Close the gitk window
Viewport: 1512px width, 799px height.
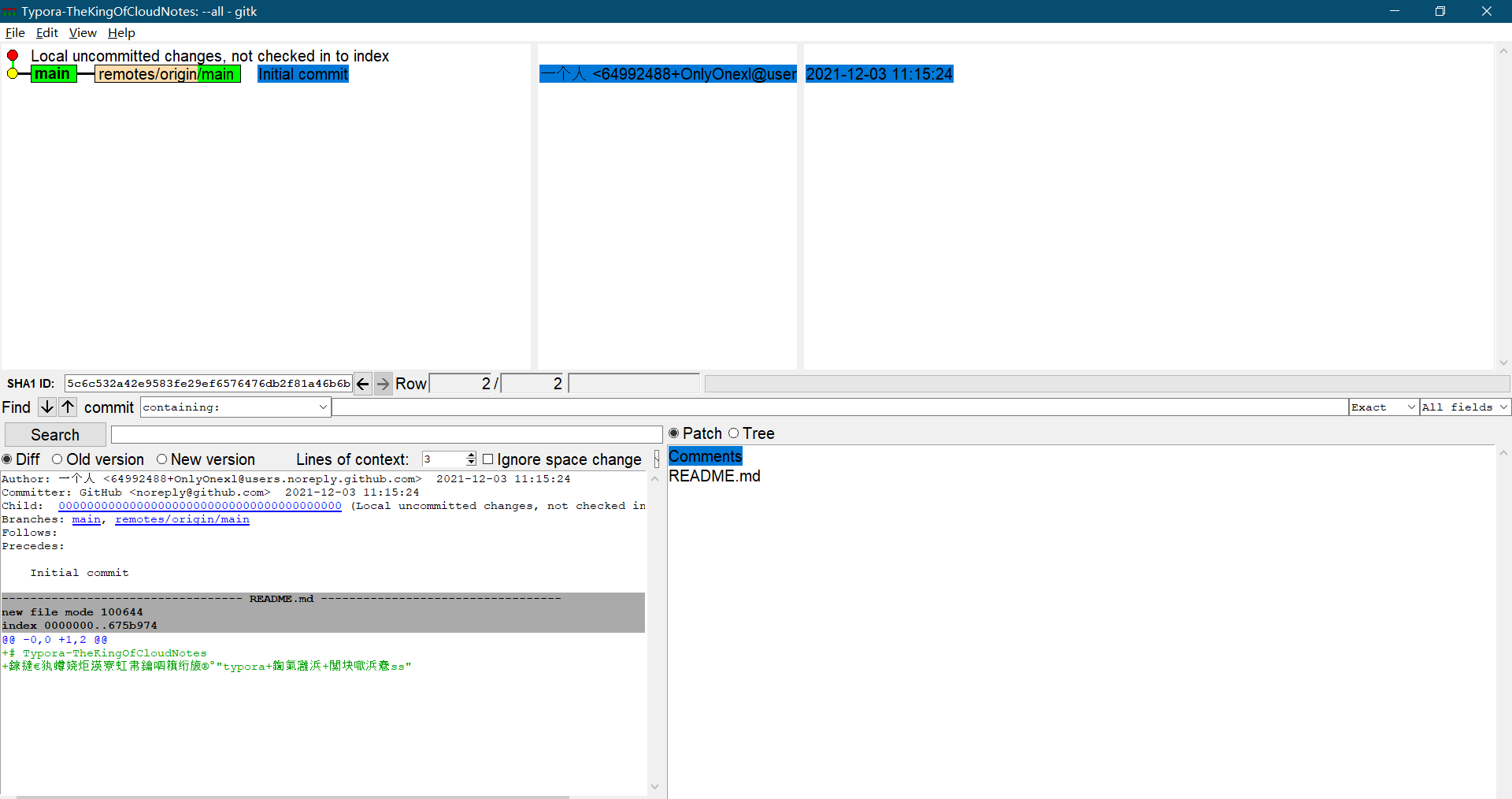click(x=1487, y=11)
